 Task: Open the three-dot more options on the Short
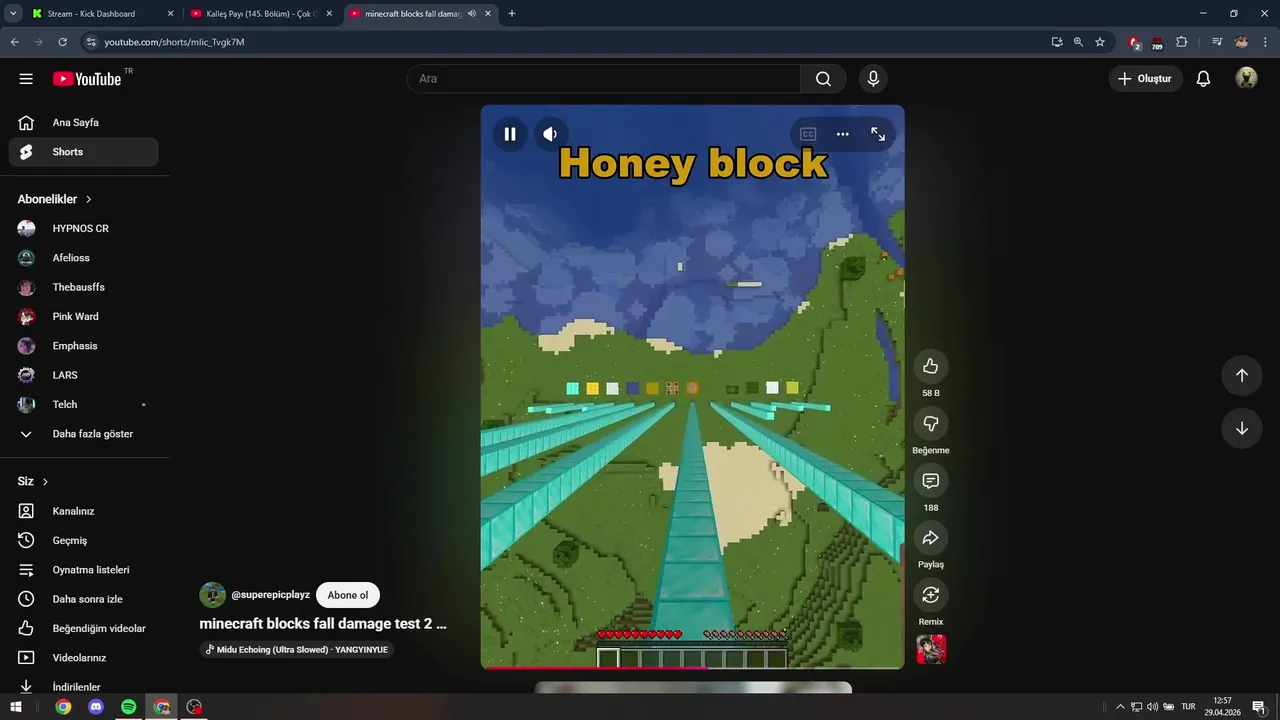[843, 134]
